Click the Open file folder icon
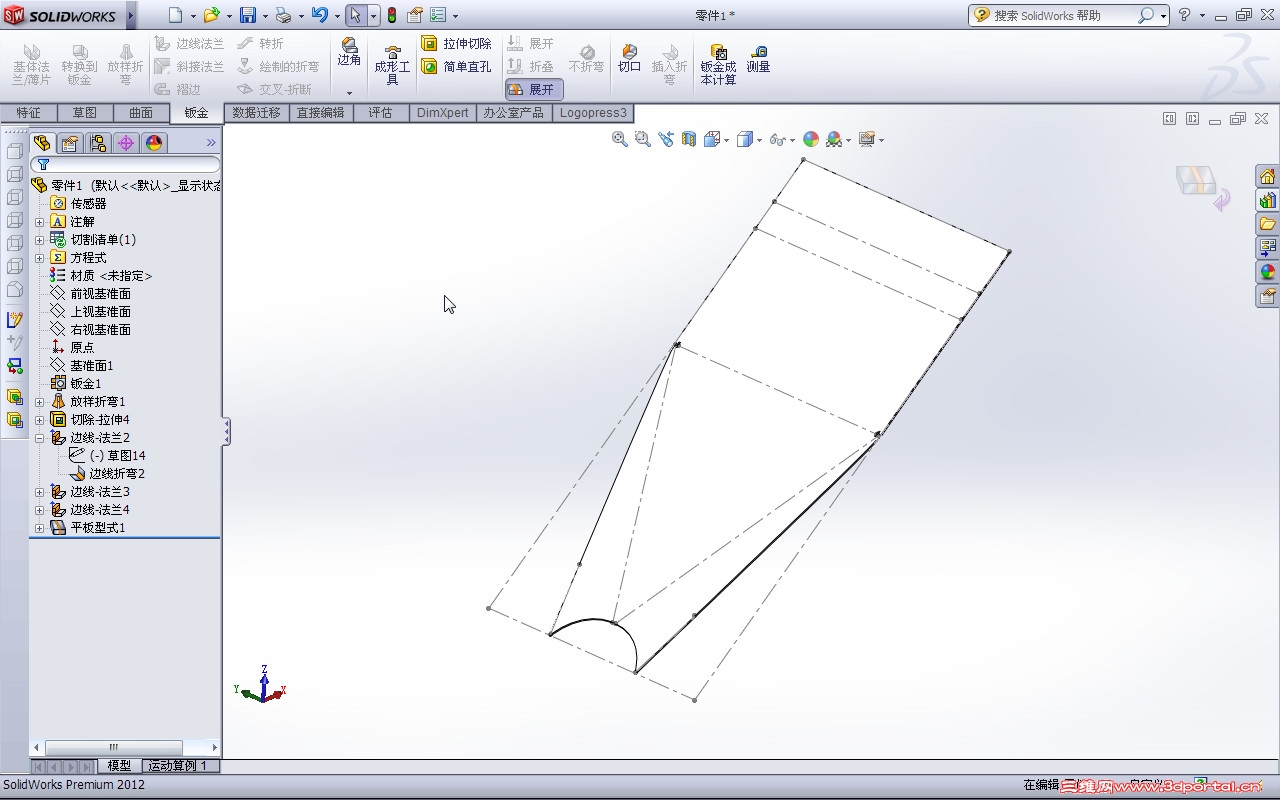The width and height of the screenshot is (1280, 800). pos(210,15)
